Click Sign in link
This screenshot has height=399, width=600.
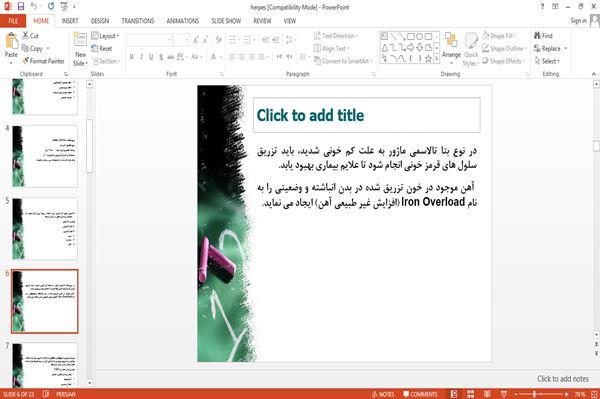click(578, 21)
